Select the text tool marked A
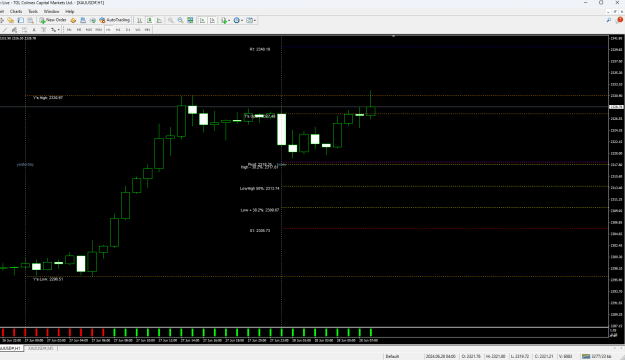The height and width of the screenshot is (360, 625). click(34, 30)
